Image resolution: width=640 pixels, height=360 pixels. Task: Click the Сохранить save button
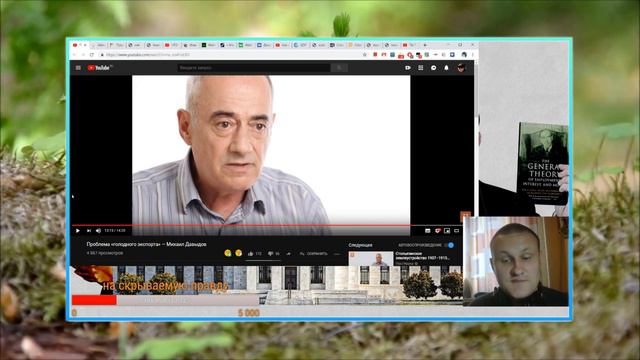tap(313, 253)
